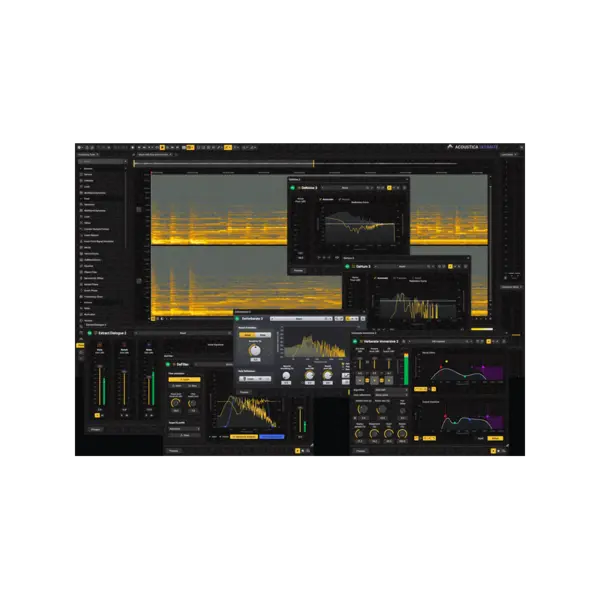Open the DeReverberate 2 preset dropdown

tap(302, 318)
